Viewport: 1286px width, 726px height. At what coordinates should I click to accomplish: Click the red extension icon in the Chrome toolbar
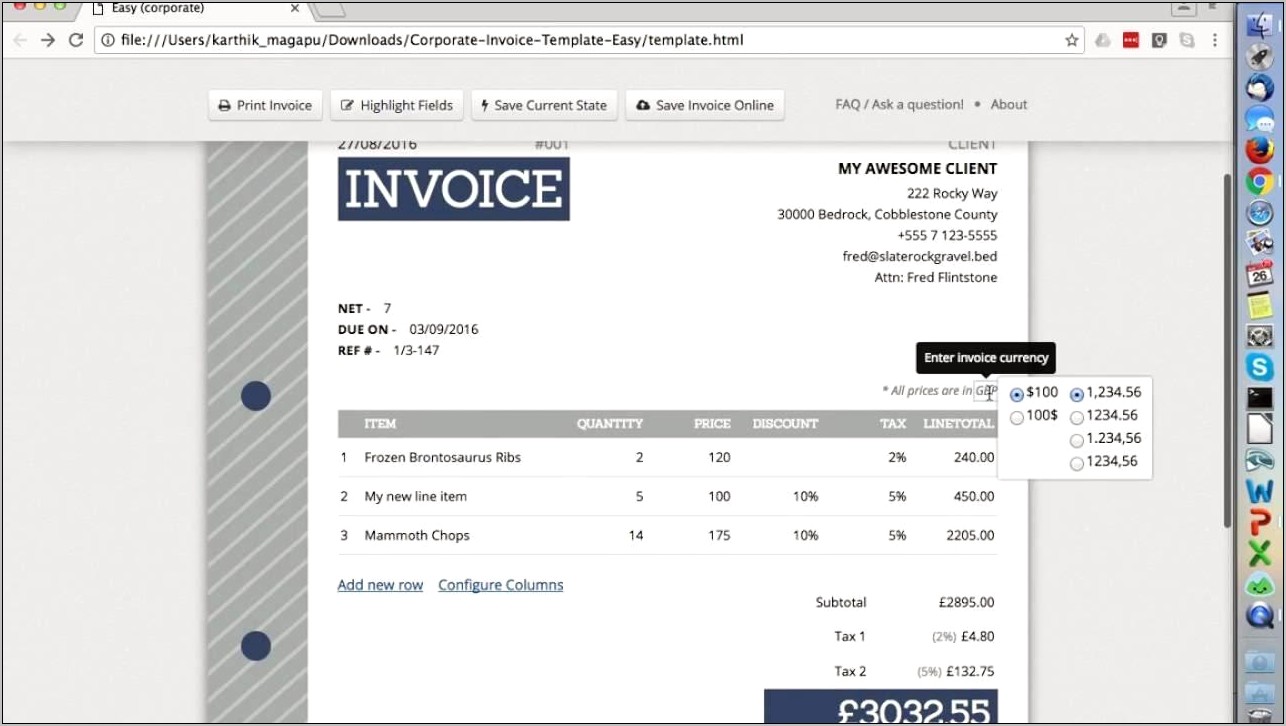(x=1131, y=40)
